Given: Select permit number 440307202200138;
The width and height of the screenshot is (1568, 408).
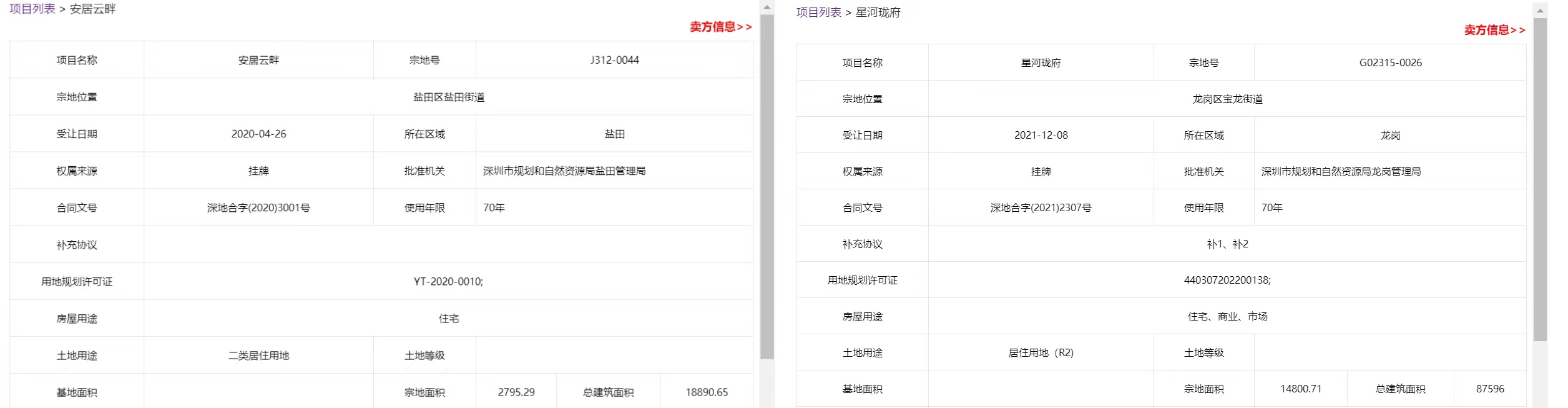Looking at the screenshot, I should coord(1227,280).
